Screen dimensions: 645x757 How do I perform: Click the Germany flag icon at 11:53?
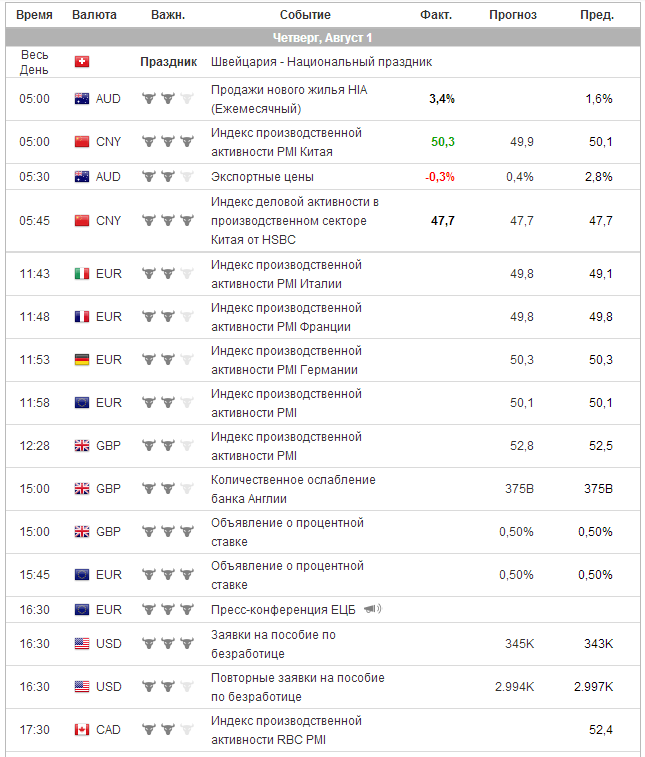(82, 360)
